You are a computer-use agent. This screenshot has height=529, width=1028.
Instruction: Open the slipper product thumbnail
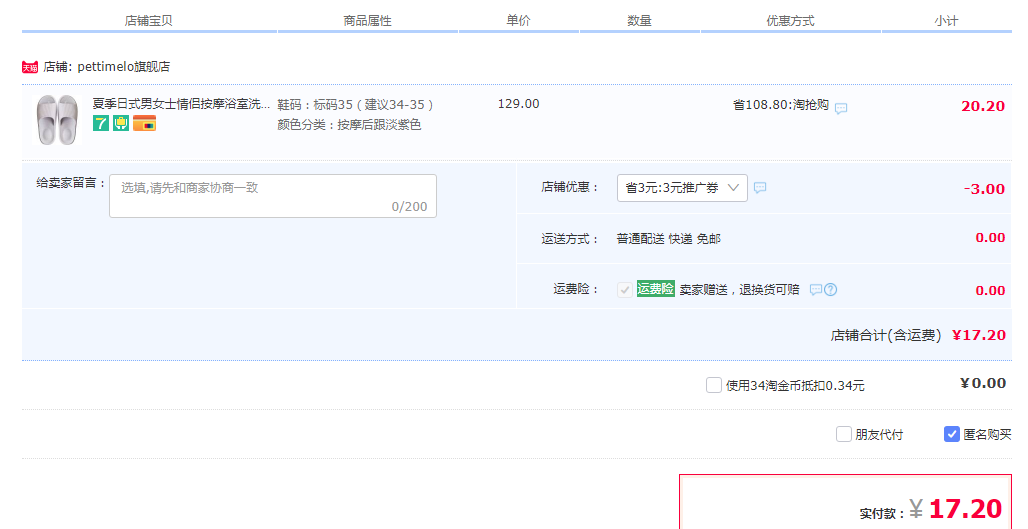tap(57, 119)
